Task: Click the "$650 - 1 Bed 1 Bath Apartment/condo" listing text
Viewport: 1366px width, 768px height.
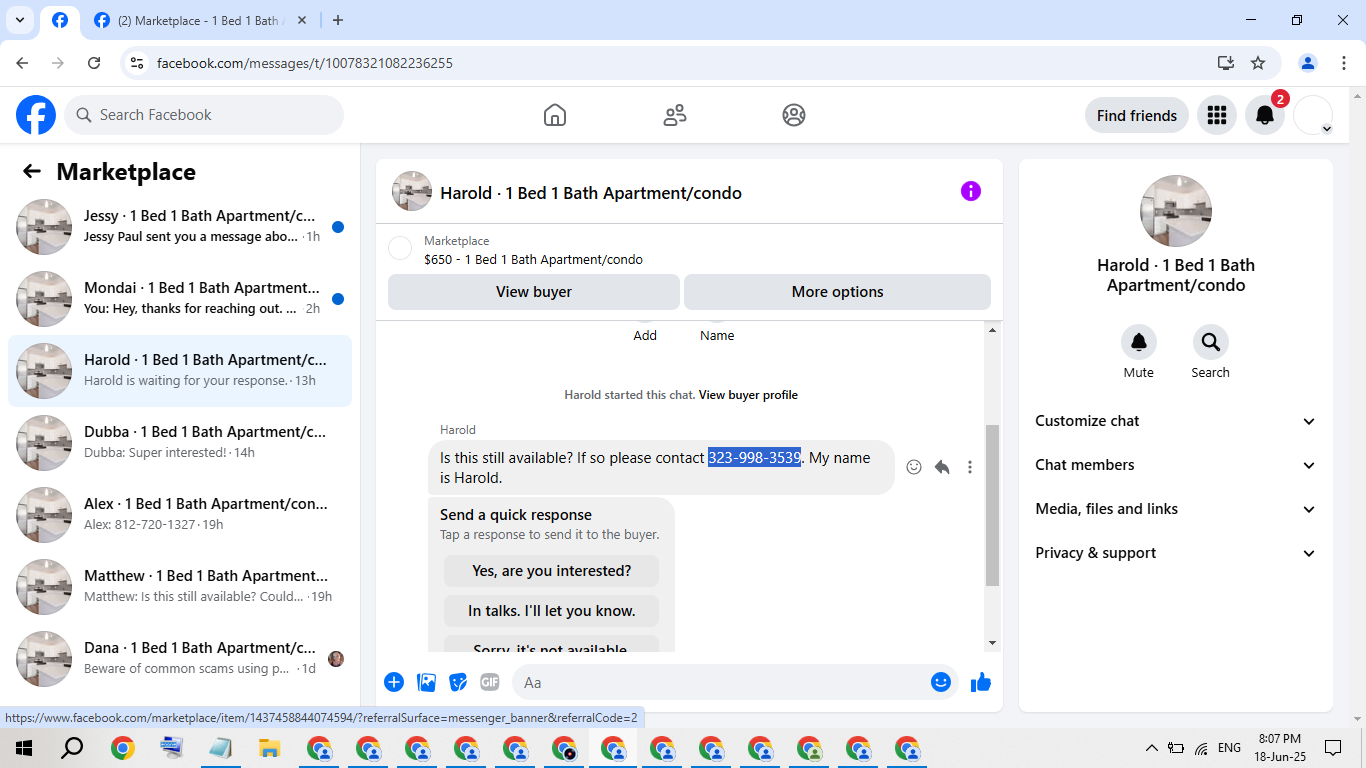Action: point(533,260)
